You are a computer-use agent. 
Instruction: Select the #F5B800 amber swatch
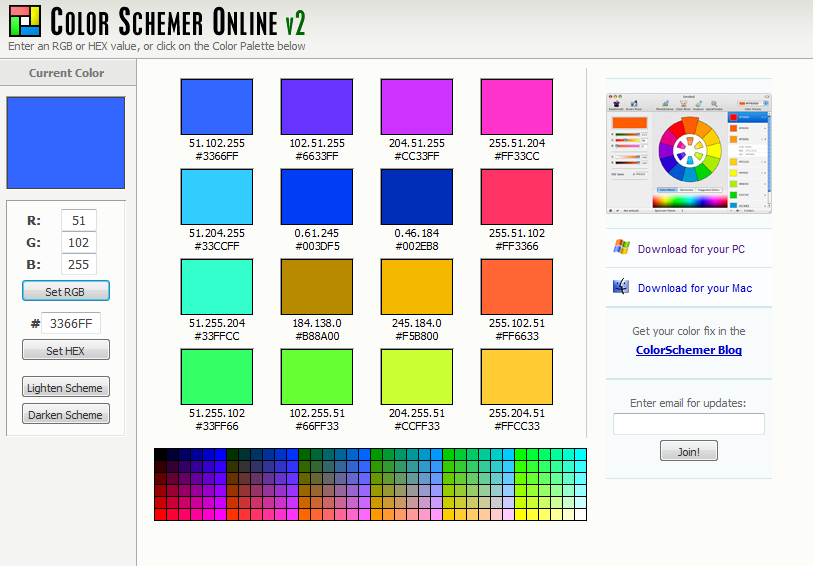tap(417, 287)
